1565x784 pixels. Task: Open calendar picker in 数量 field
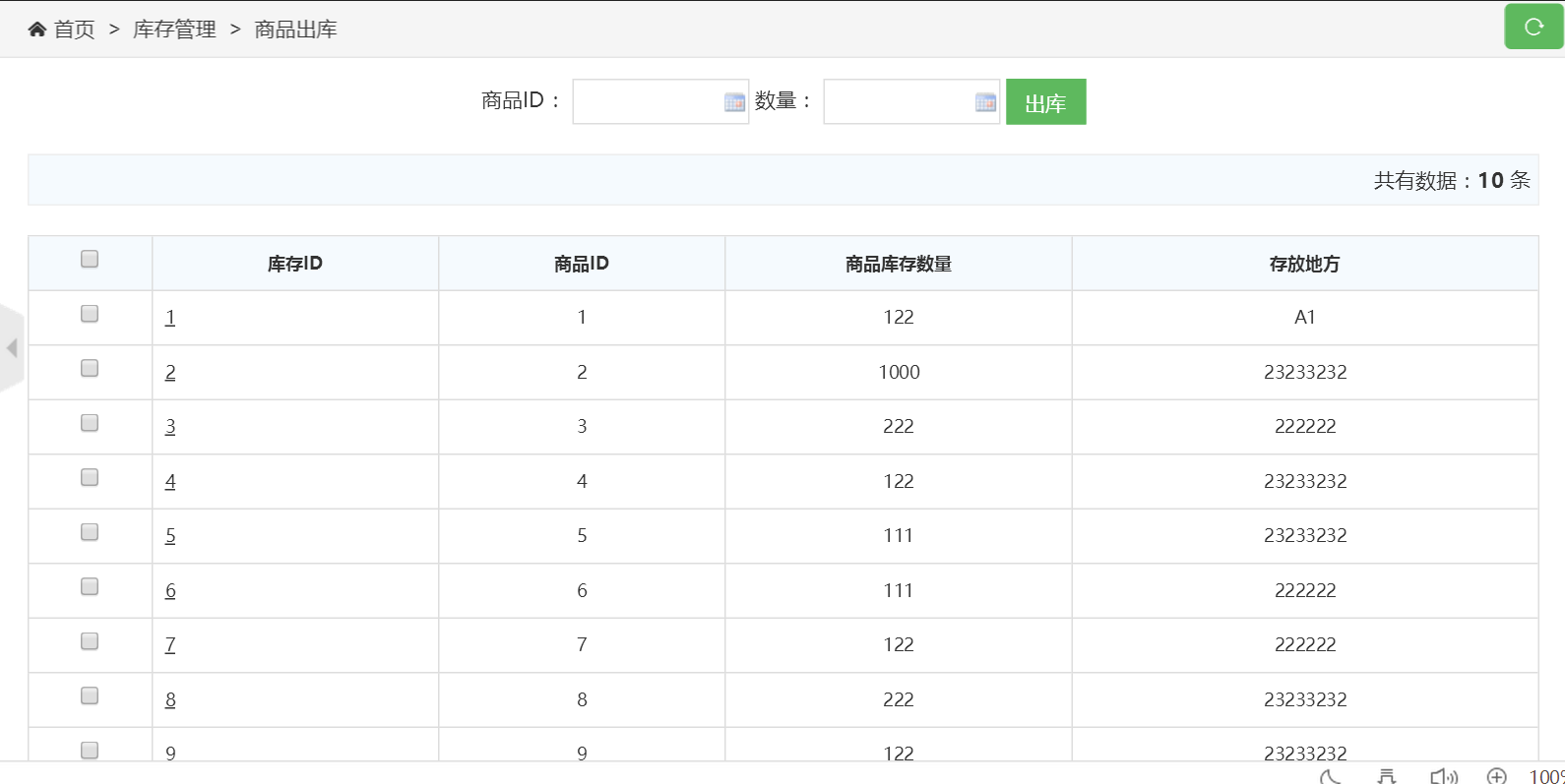coord(985,102)
